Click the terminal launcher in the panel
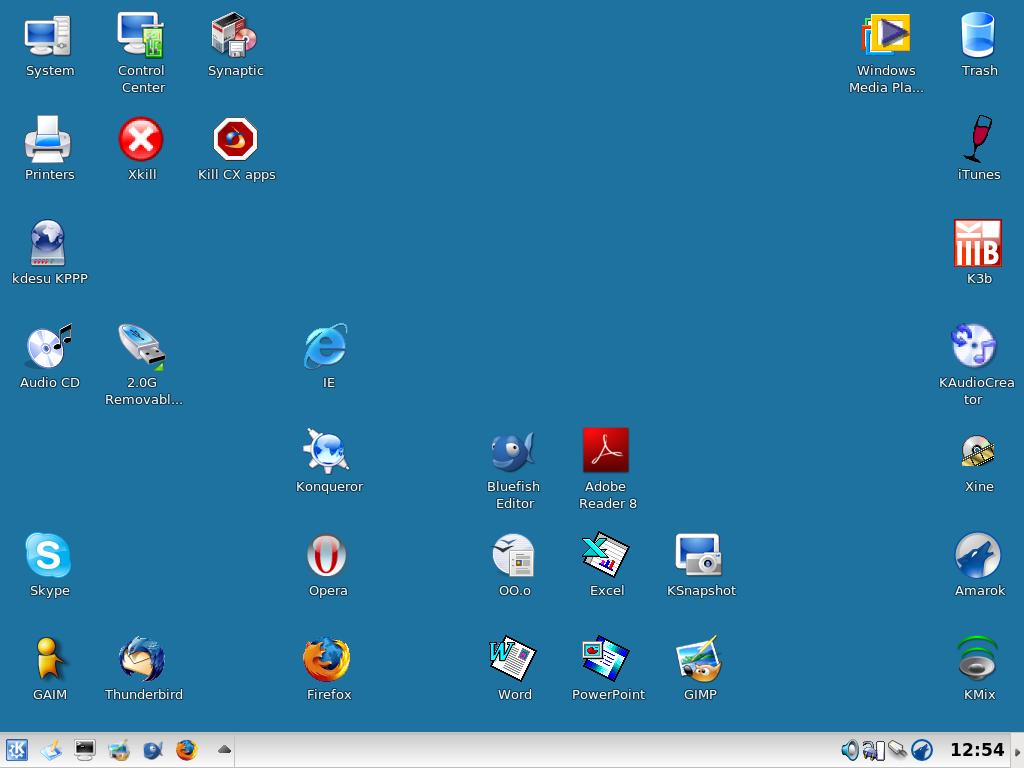Image resolution: width=1024 pixels, height=768 pixels. coord(85,750)
